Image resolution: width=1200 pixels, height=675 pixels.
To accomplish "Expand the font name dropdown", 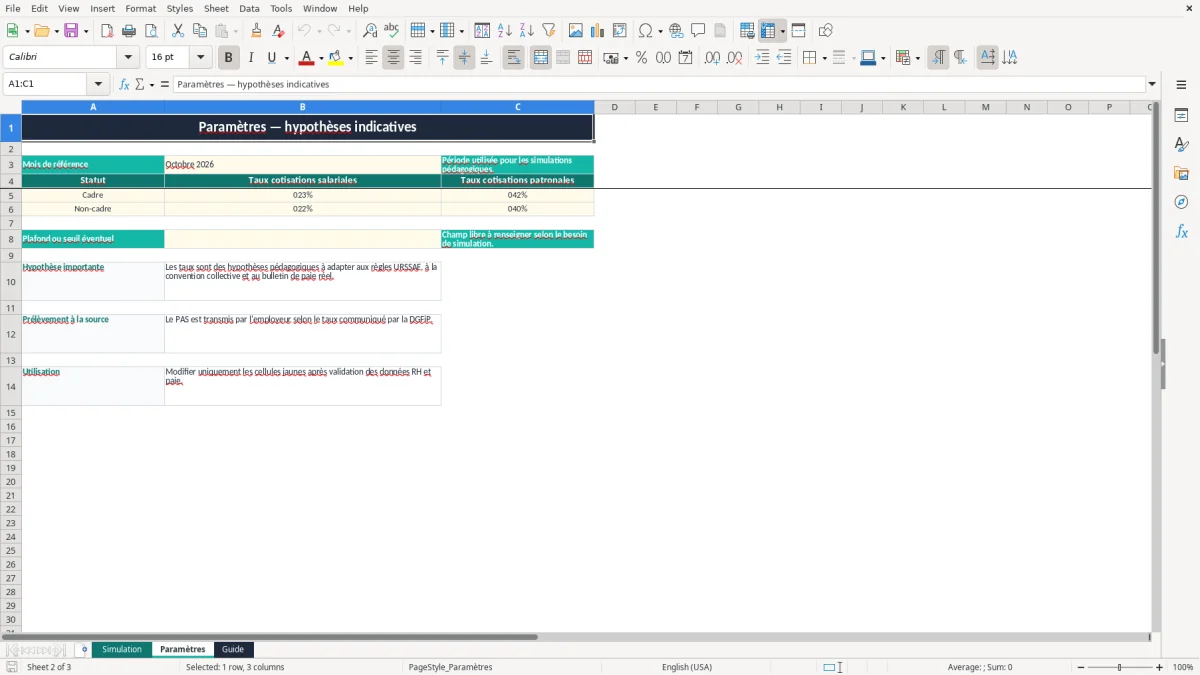I will tap(128, 58).
